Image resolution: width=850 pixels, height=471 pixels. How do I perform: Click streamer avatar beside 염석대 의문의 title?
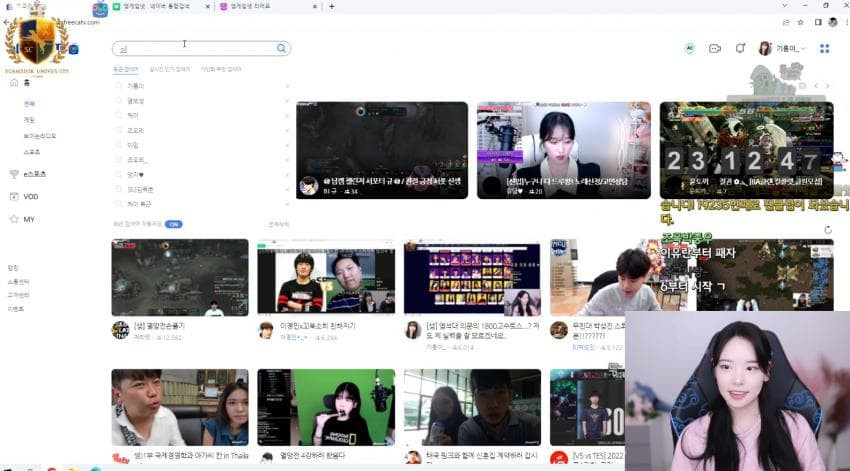(x=413, y=330)
